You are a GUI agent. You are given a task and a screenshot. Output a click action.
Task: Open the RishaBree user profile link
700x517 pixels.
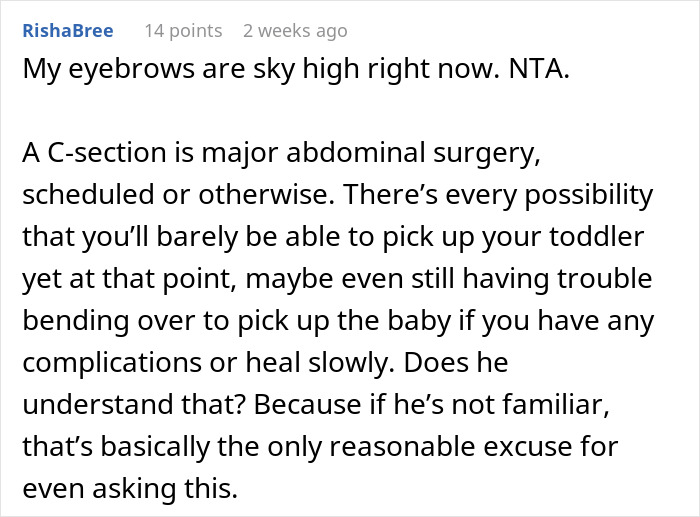(68, 31)
